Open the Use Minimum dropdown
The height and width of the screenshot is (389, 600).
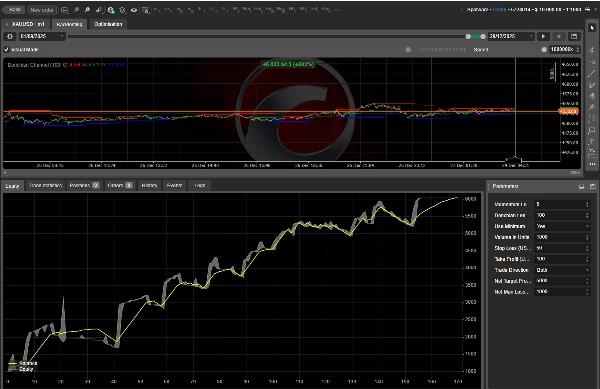pos(562,226)
